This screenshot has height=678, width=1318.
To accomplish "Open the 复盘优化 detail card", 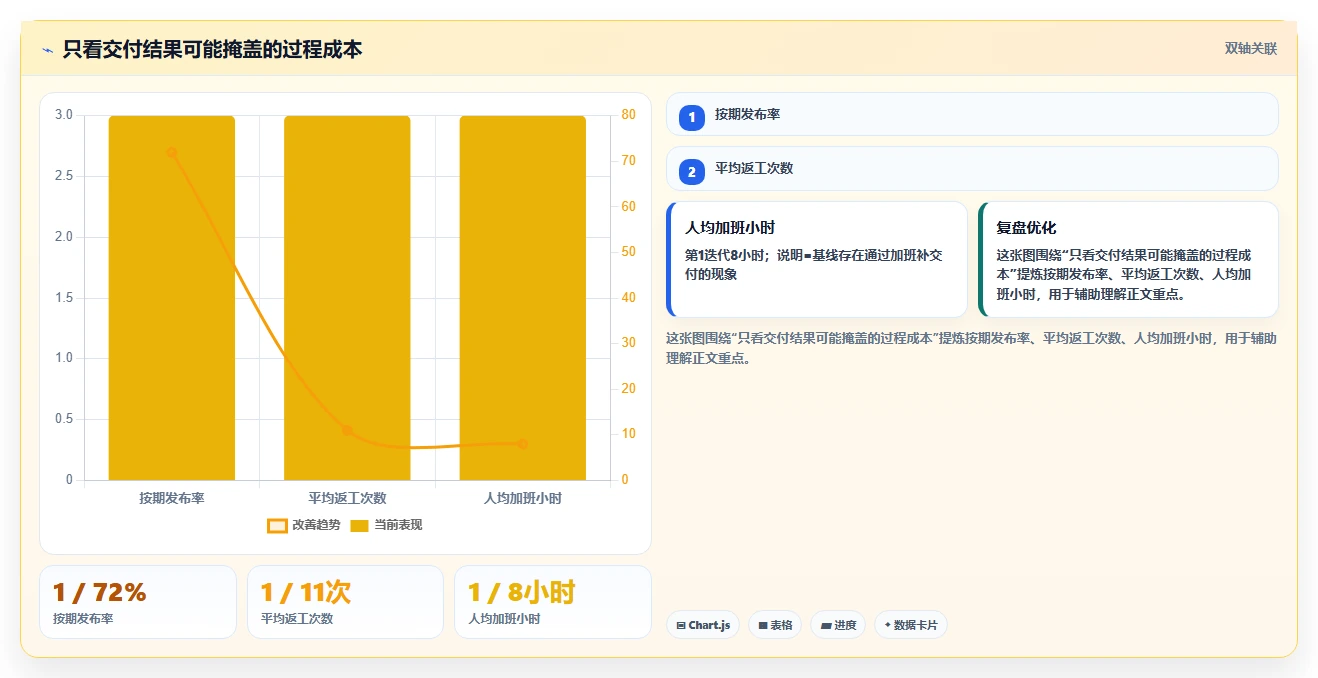I will [x=1128, y=259].
